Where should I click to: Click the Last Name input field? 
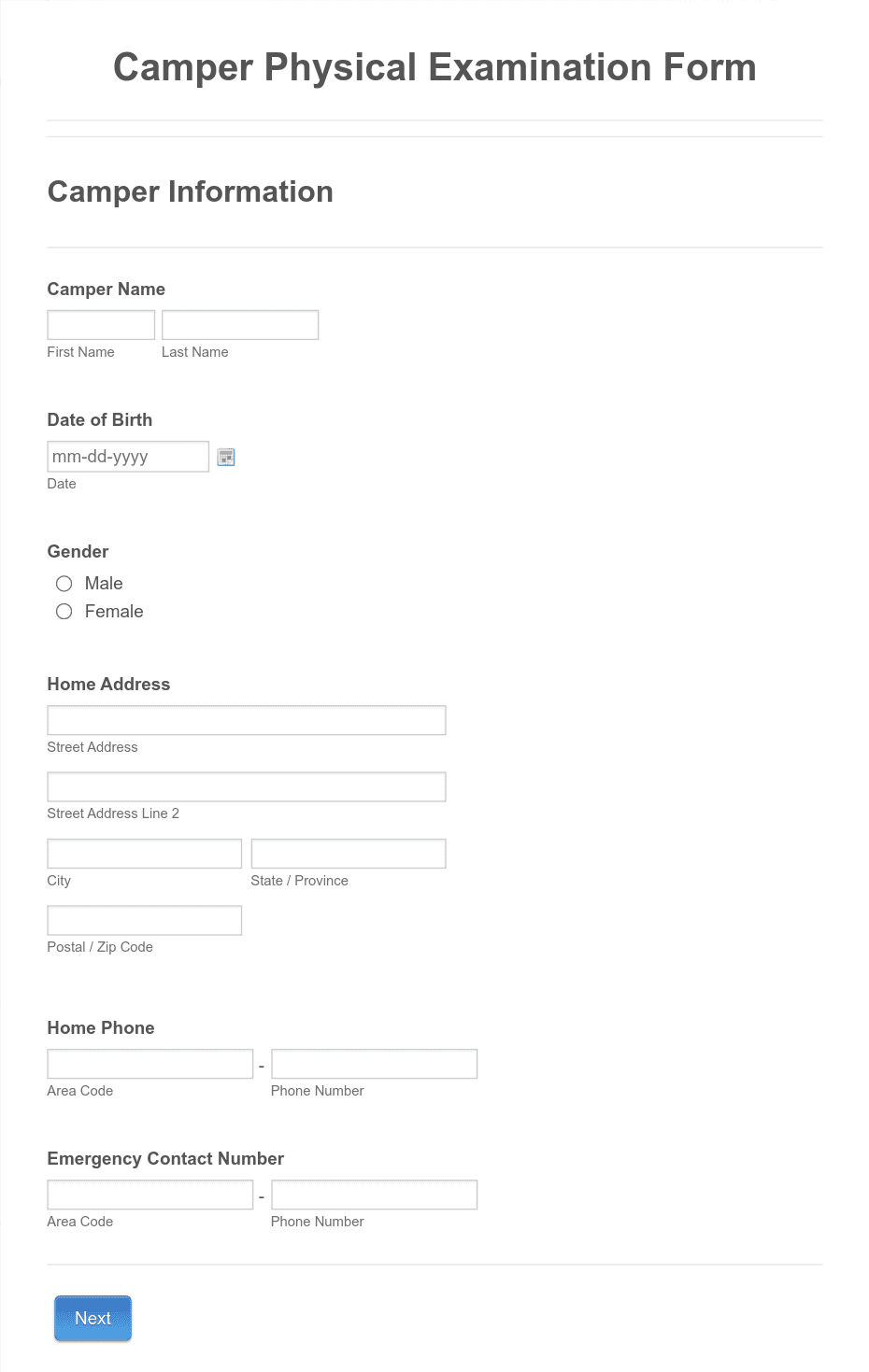240,324
